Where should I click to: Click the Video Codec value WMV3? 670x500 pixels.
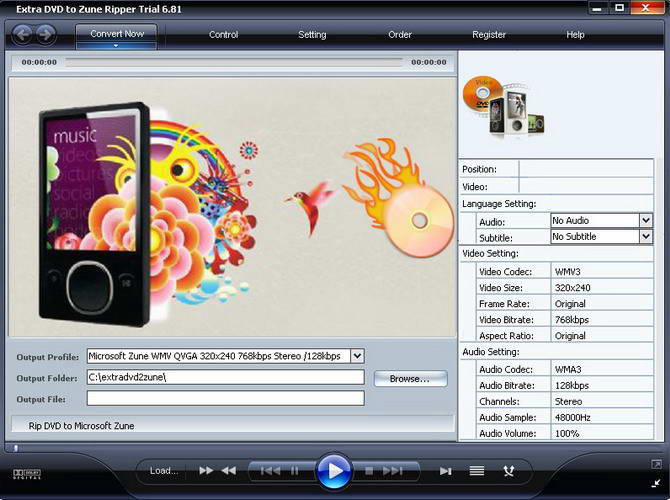[567, 272]
